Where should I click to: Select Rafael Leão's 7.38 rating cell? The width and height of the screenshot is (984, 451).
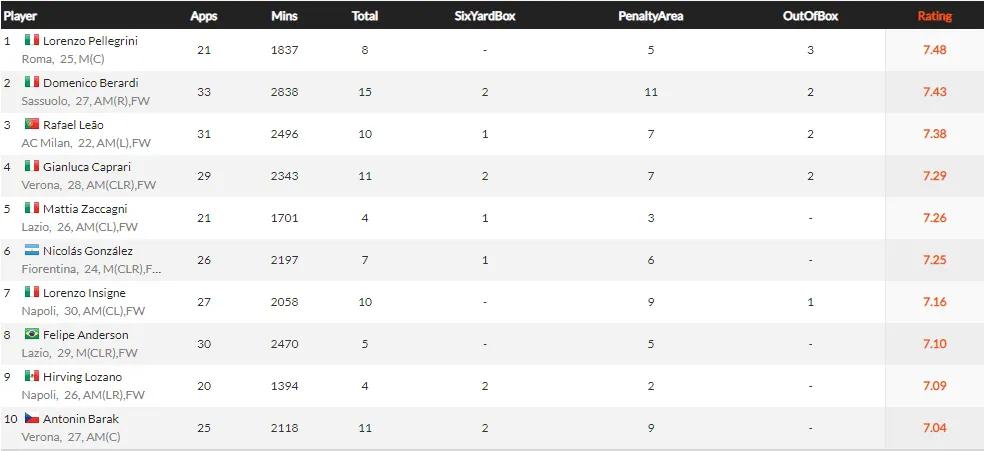click(x=934, y=134)
